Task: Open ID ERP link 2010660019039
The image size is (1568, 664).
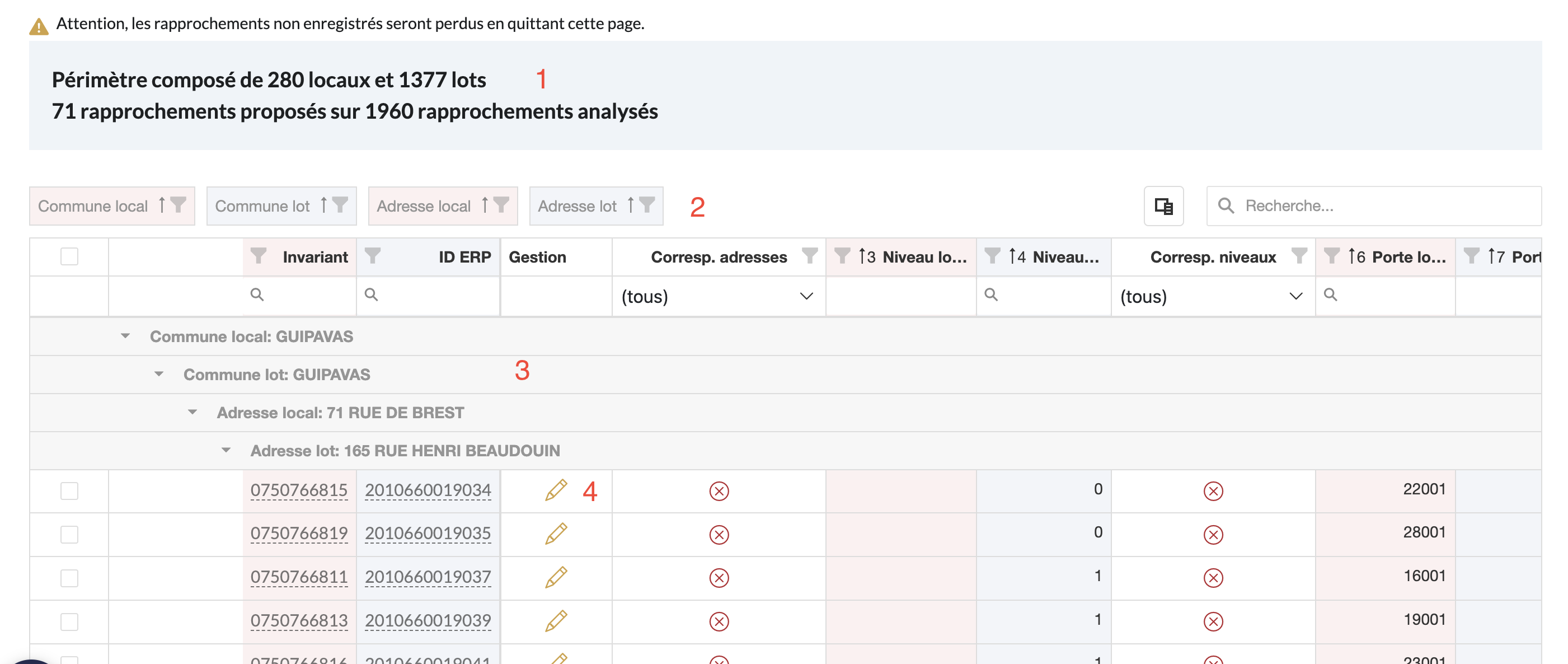Action: 428,621
